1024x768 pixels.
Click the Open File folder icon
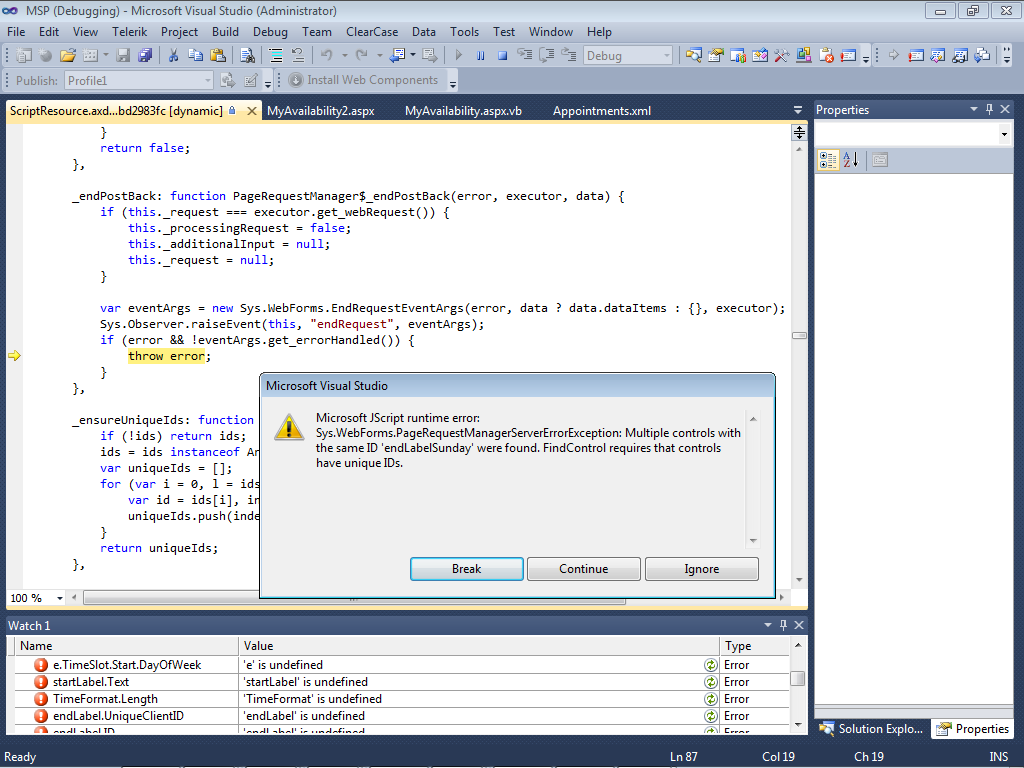(x=68, y=56)
